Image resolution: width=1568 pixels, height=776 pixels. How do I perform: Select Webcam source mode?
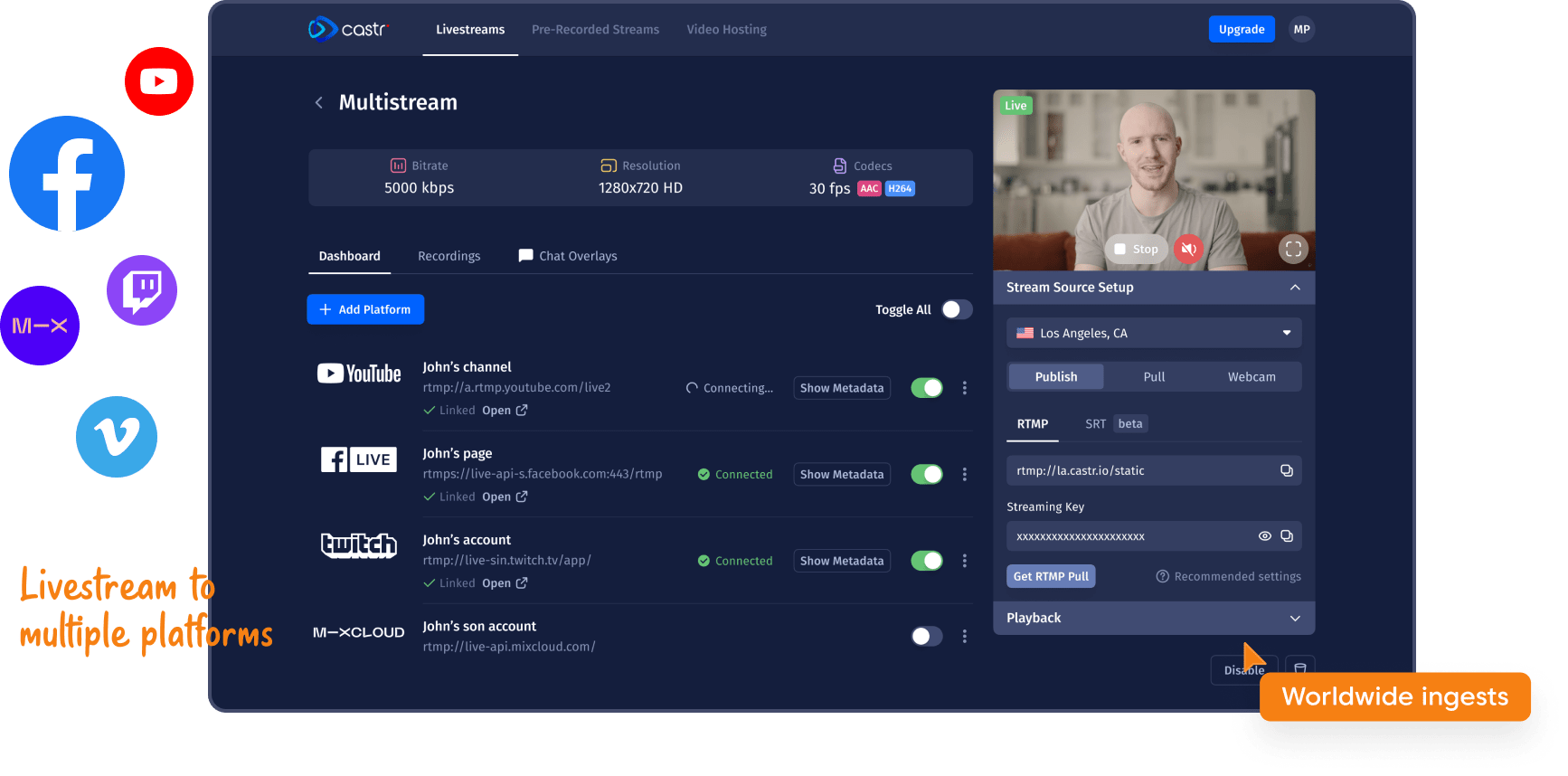(1252, 377)
